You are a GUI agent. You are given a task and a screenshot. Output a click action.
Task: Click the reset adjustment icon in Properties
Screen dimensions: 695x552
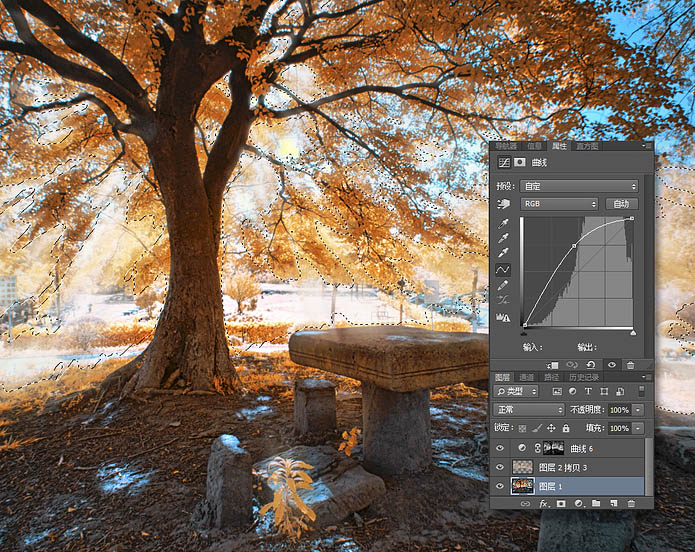point(592,365)
